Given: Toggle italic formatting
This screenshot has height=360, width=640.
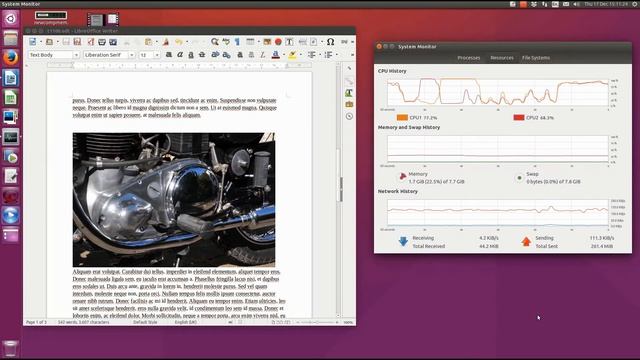Looking at the screenshot, I should point(180,55).
